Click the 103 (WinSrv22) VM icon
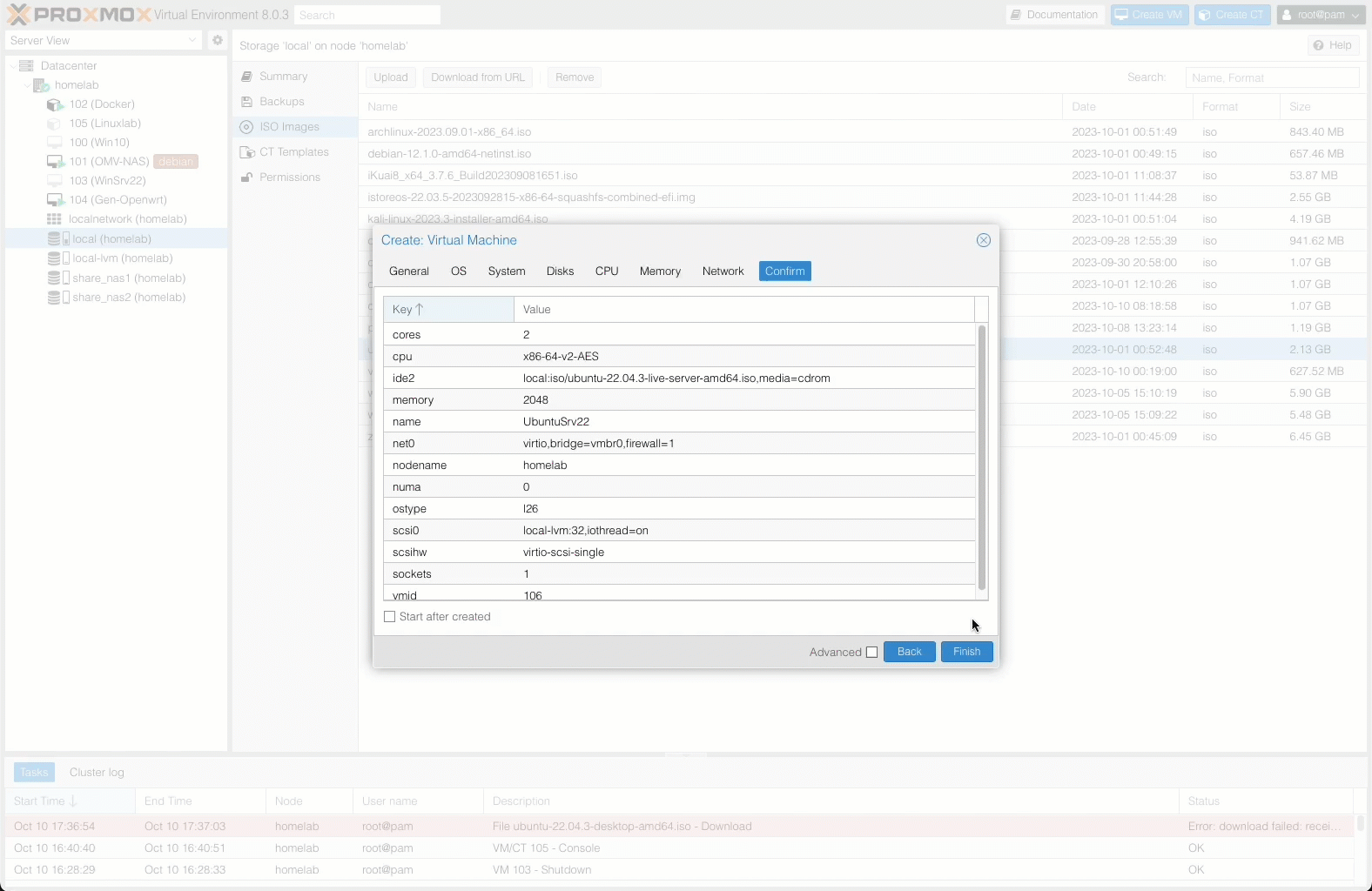The height and width of the screenshot is (891, 1372). pyautogui.click(x=55, y=181)
